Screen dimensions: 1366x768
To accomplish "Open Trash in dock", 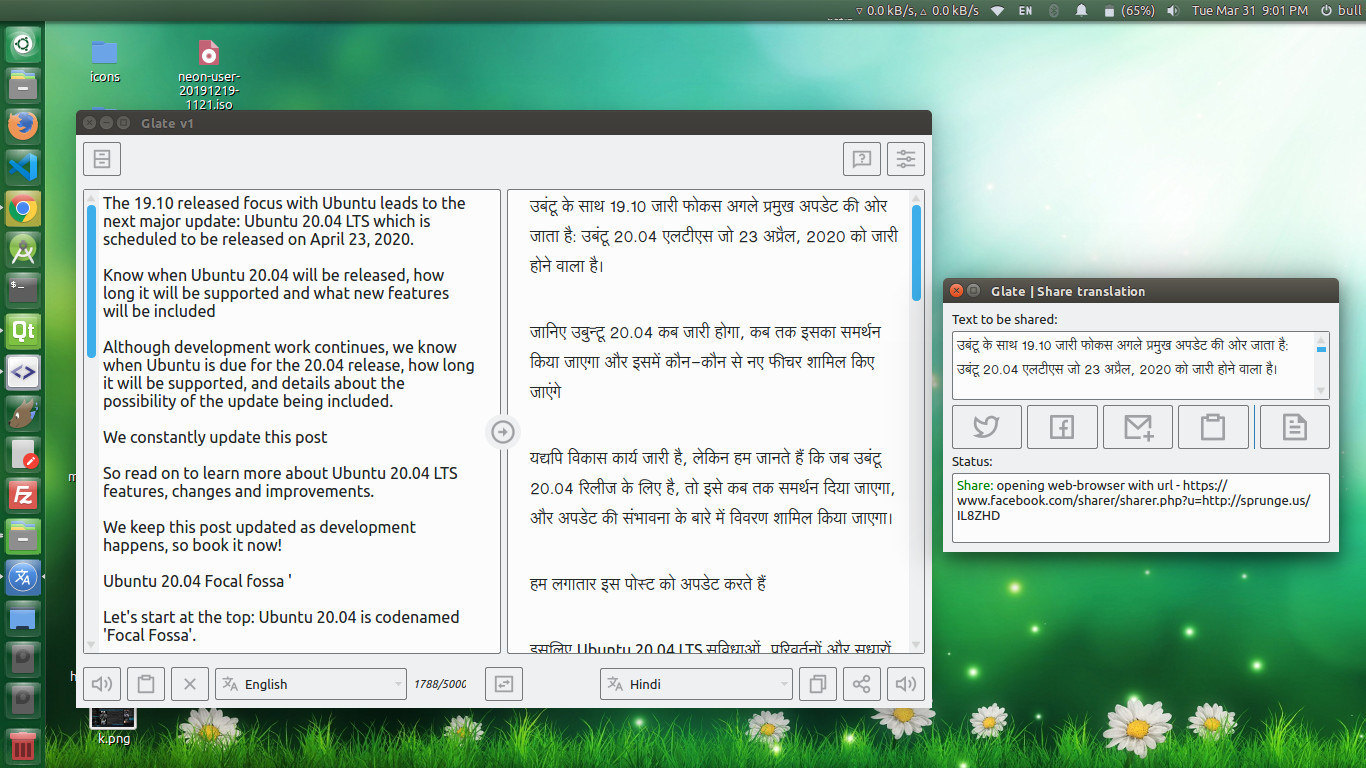I will 23,746.
